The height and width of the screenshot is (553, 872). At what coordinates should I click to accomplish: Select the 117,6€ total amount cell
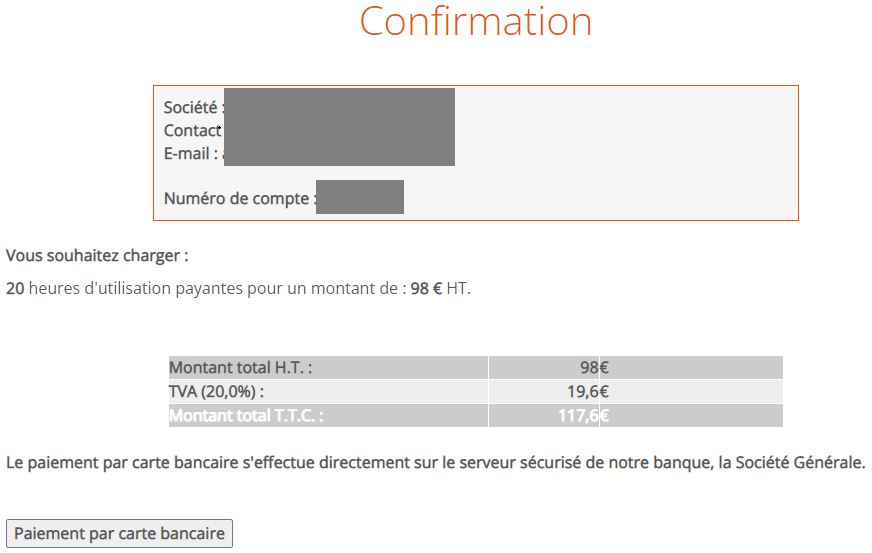click(584, 415)
